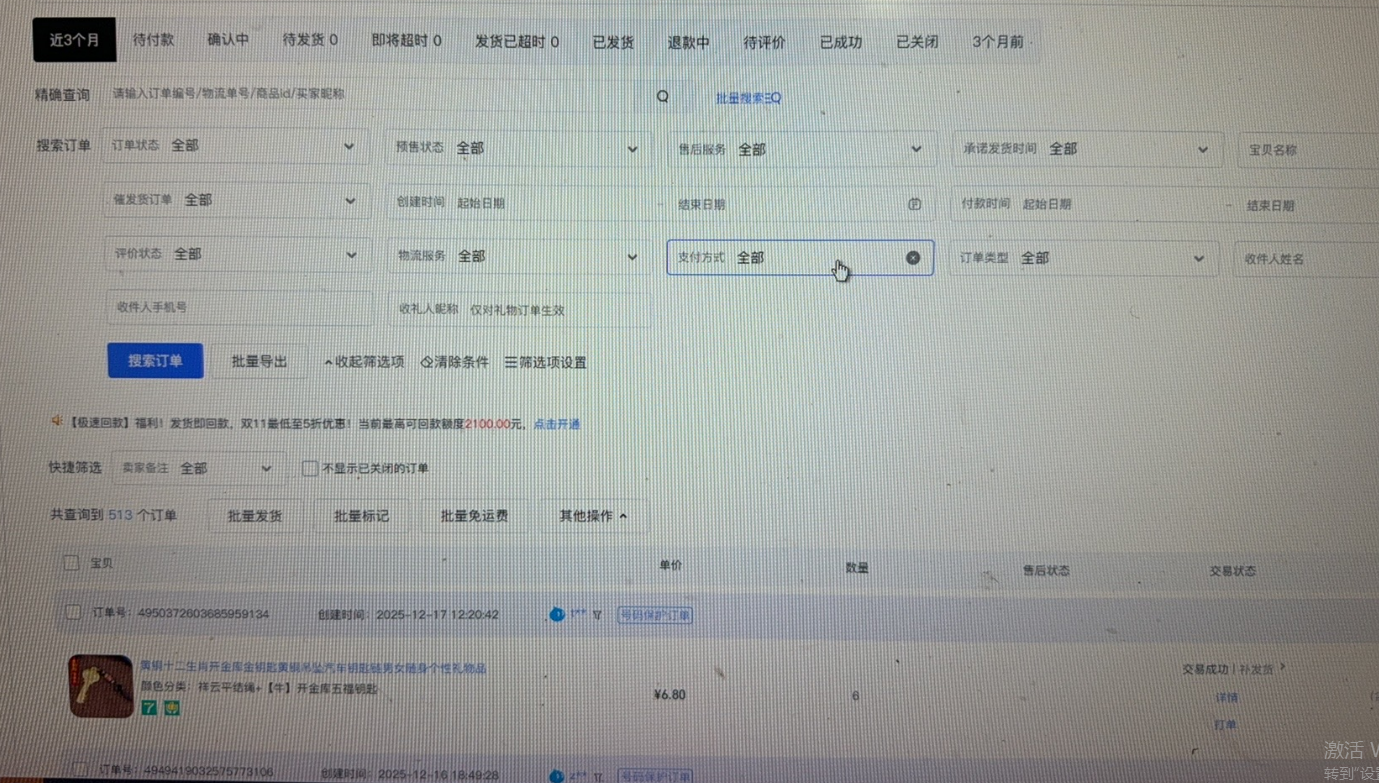The height and width of the screenshot is (783, 1379).
Task: Clear the 支付方式 filter with its X icon
Action: tap(913, 258)
